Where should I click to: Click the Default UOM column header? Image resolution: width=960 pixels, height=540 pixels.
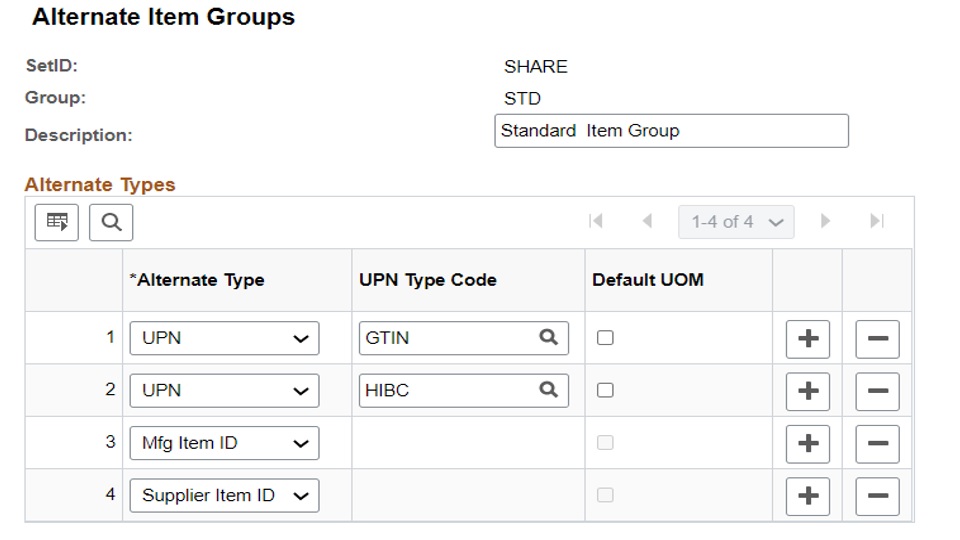pos(648,280)
